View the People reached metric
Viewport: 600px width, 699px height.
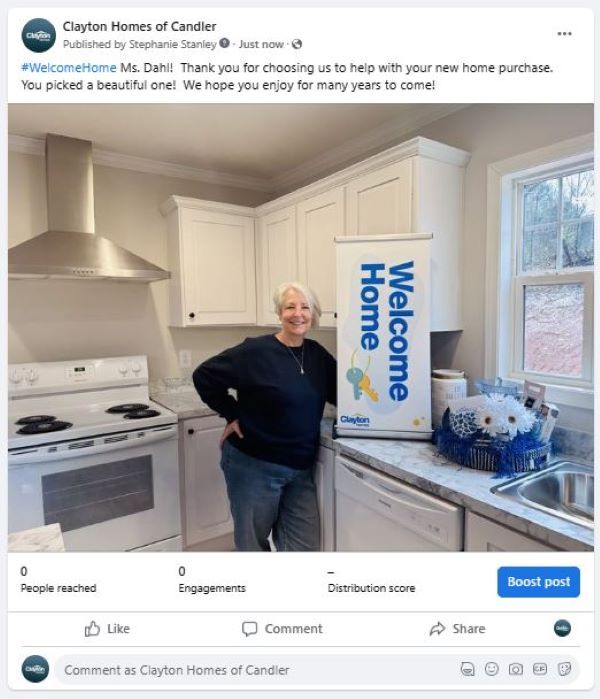point(58,580)
